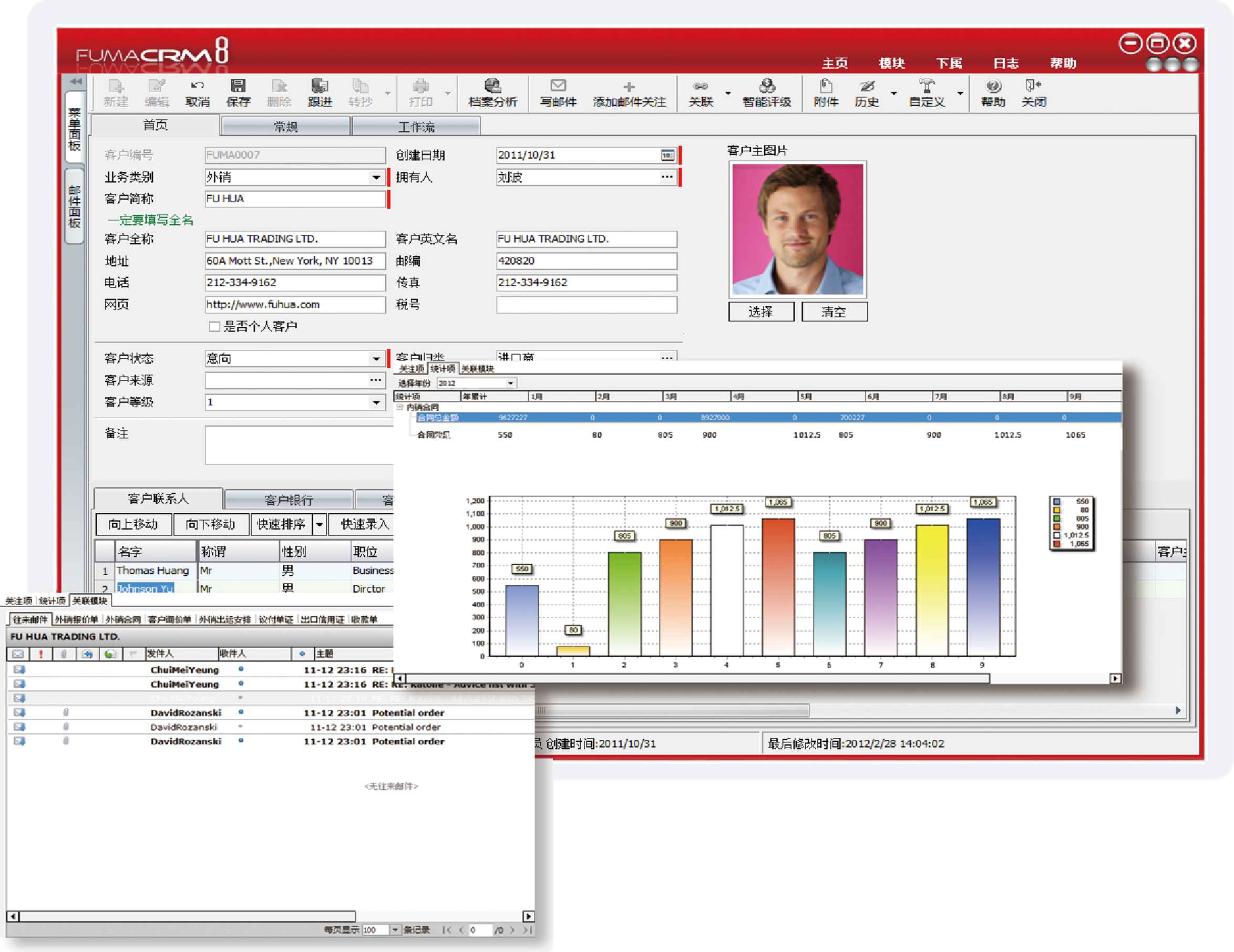The height and width of the screenshot is (952, 1234).
Task: Open the 业务类别 dropdown
Action: (x=376, y=178)
